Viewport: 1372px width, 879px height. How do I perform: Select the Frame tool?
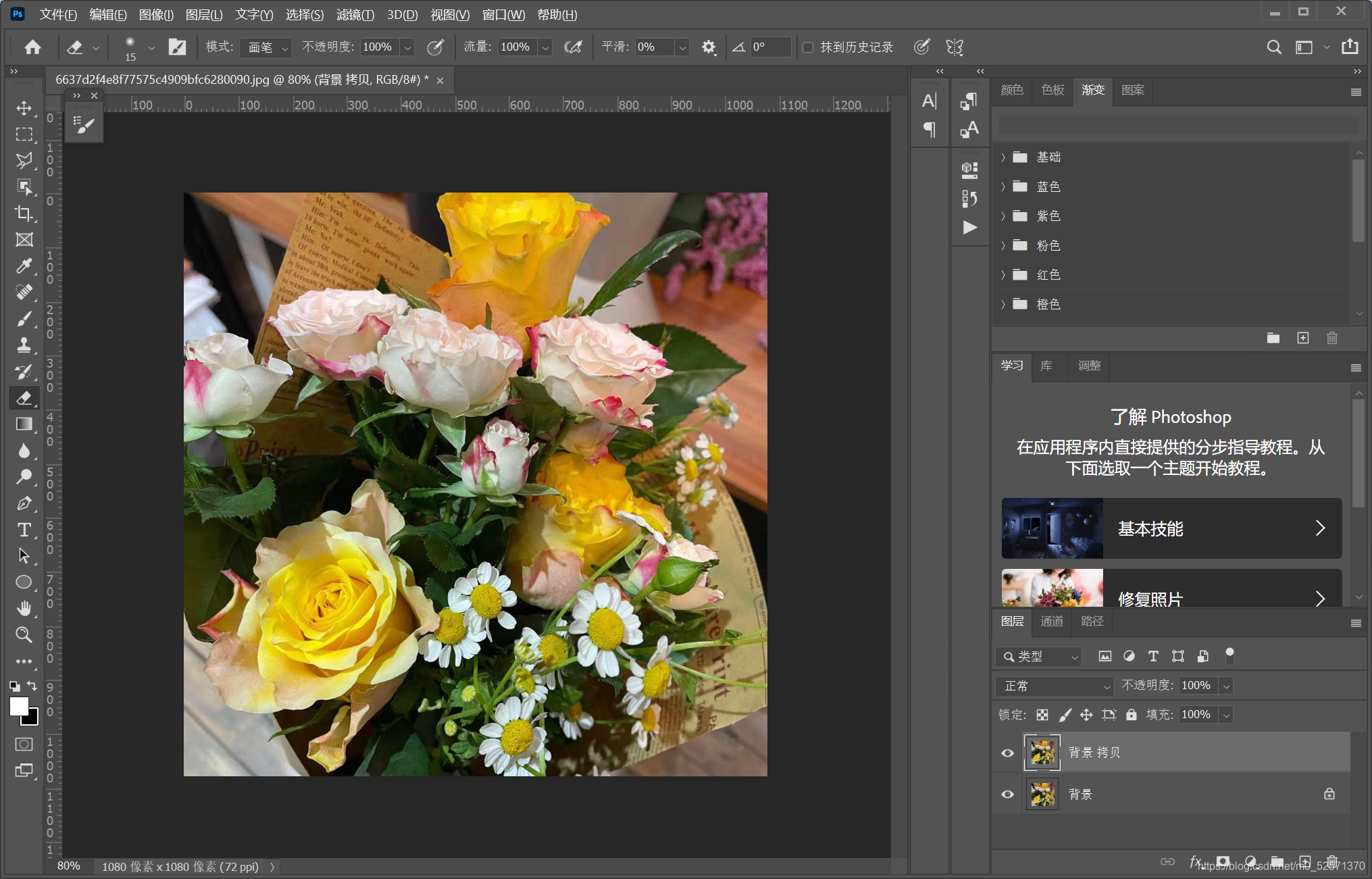point(24,239)
